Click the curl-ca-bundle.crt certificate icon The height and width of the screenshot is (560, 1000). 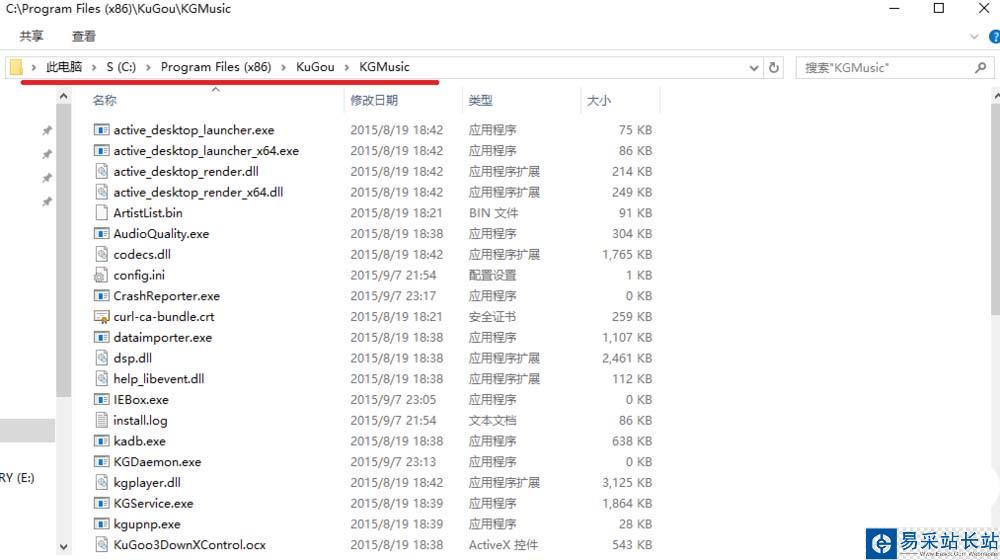101,317
